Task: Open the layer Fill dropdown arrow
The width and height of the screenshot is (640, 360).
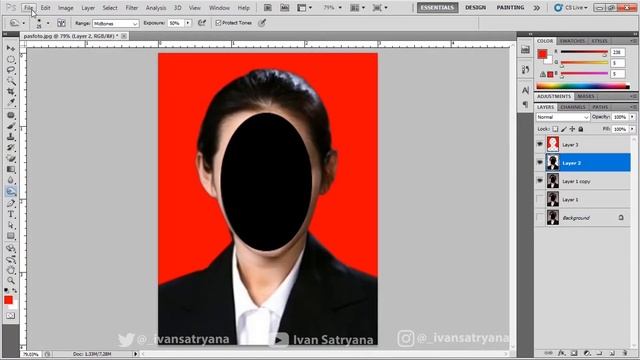Action: [x=632, y=129]
